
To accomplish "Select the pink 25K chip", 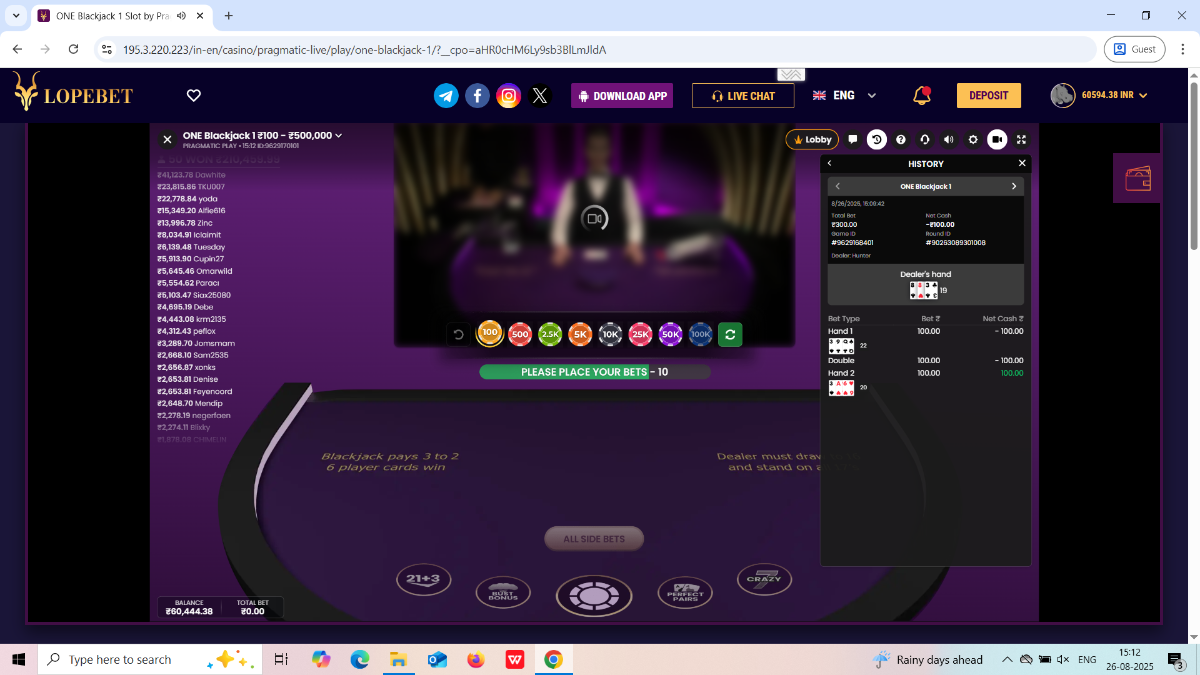I will pyautogui.click(x=640, y=334).
